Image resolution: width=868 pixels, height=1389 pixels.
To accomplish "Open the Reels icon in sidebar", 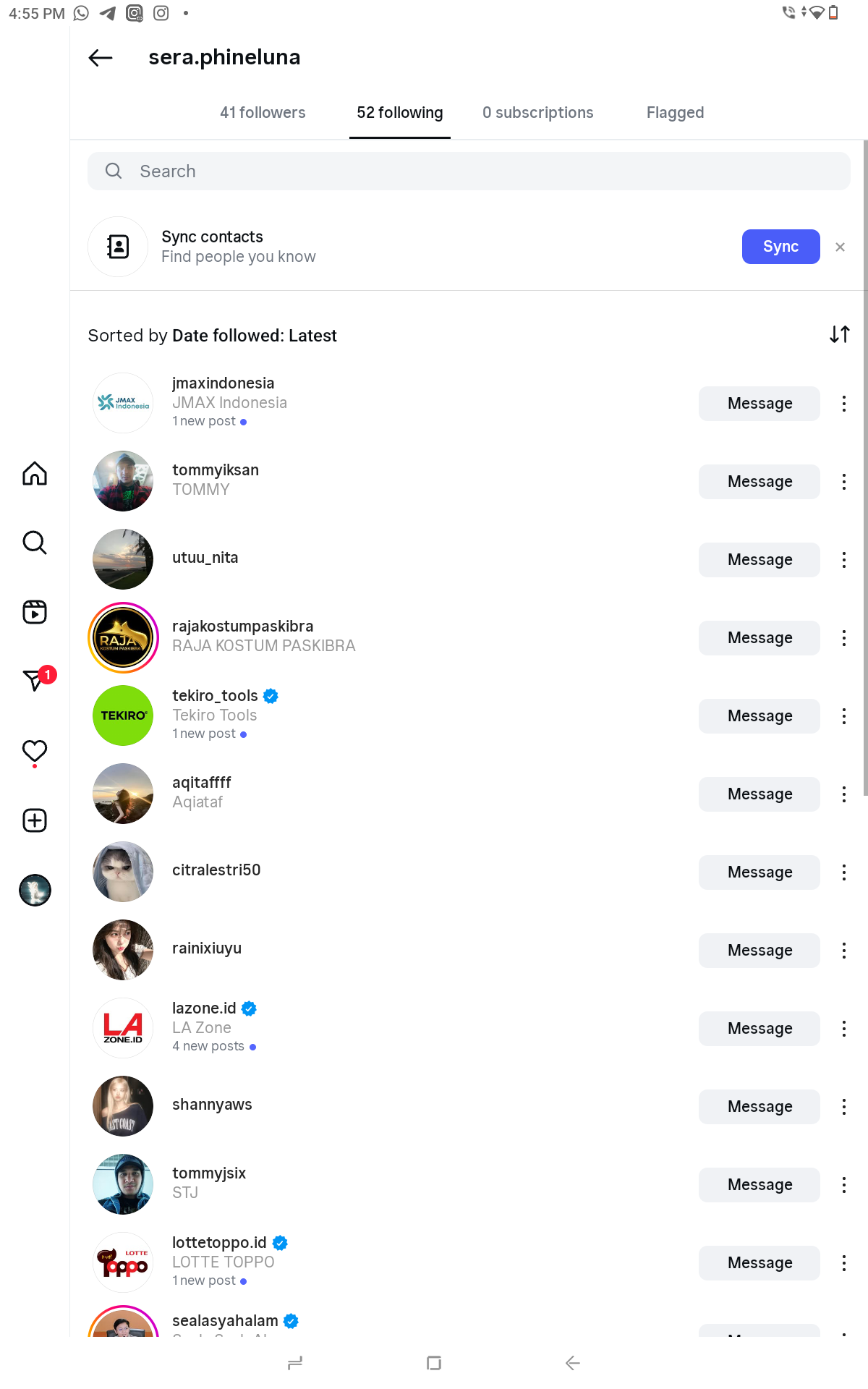I will [35, 612].
